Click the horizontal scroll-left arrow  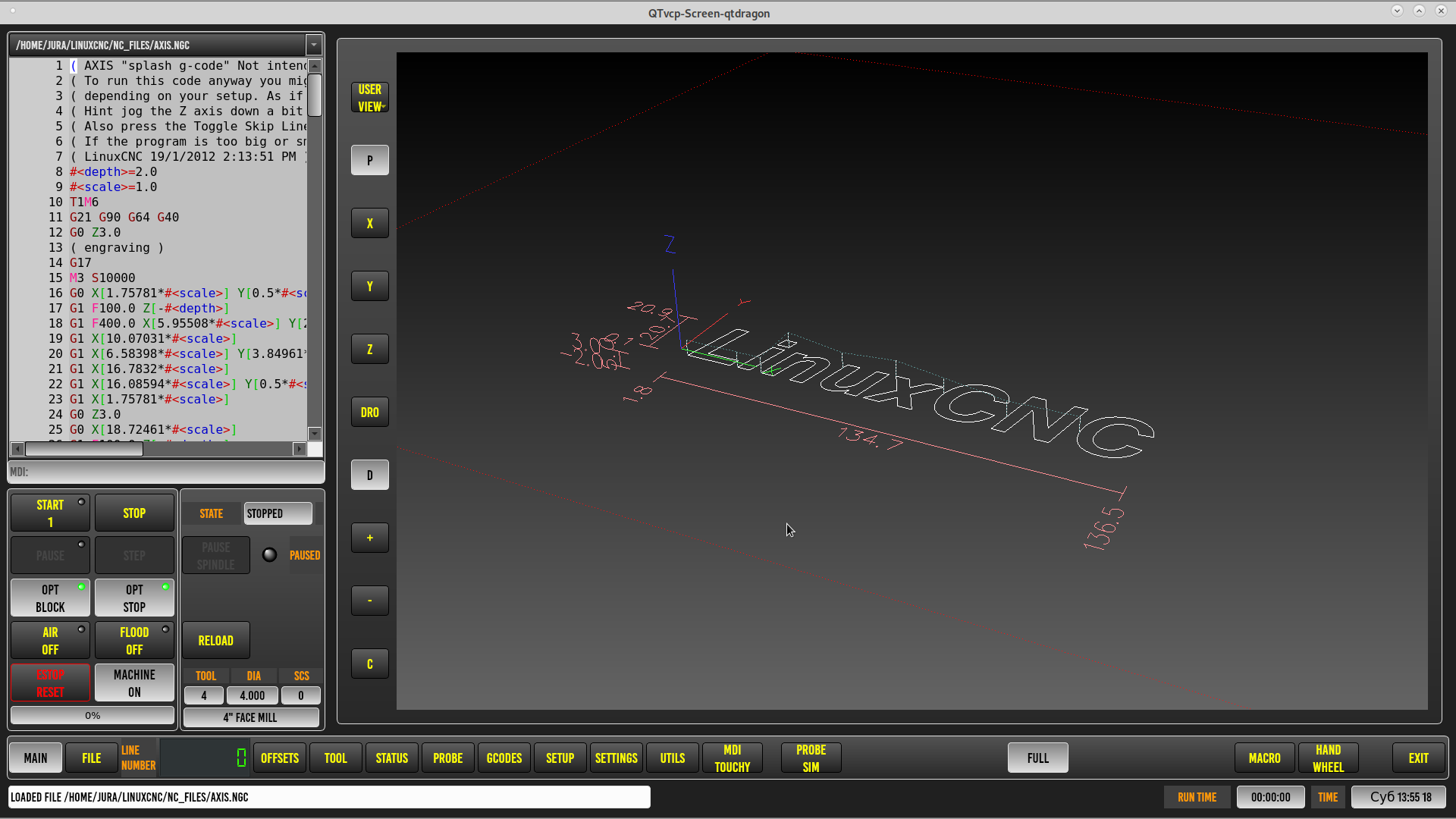pyautogui.click(x=17, y=449)
